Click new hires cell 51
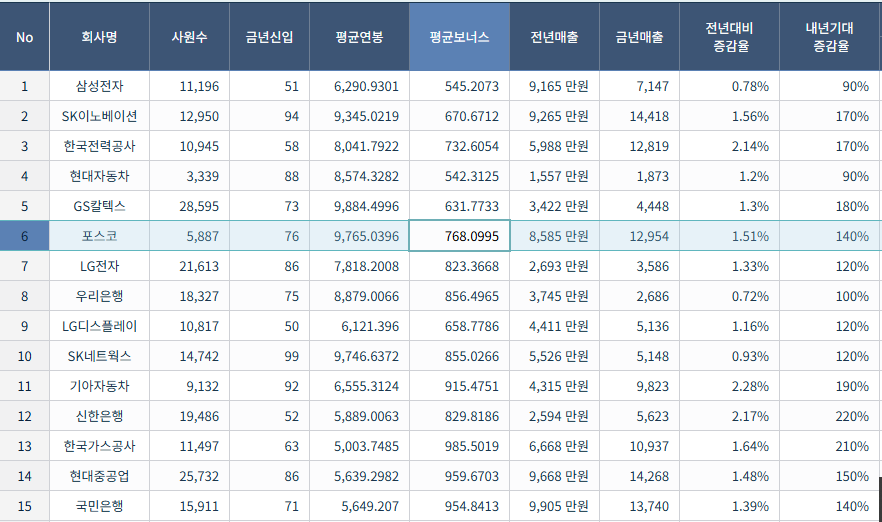This screenshot has height=522, width=882. (x=269, y=86)
